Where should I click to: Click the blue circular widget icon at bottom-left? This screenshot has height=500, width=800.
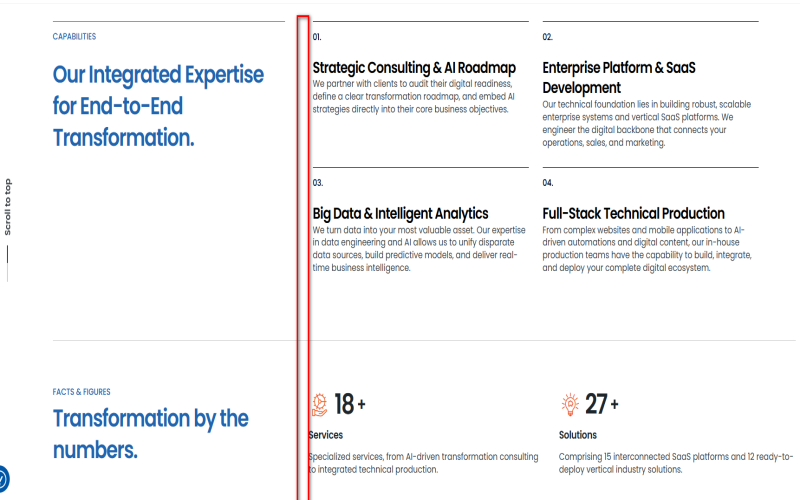[3, 479]
